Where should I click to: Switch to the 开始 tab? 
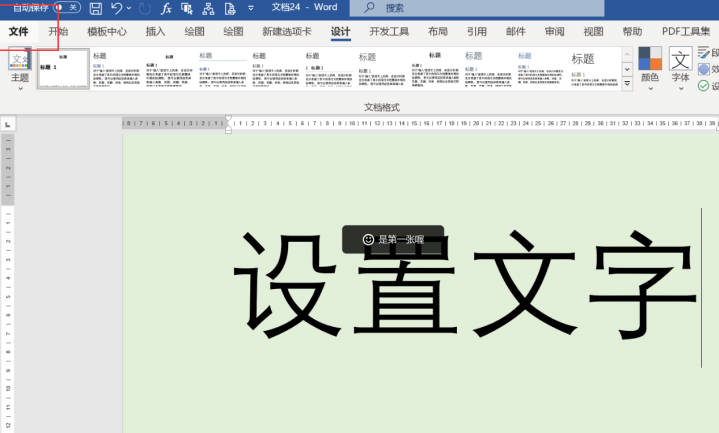point(58,31)
